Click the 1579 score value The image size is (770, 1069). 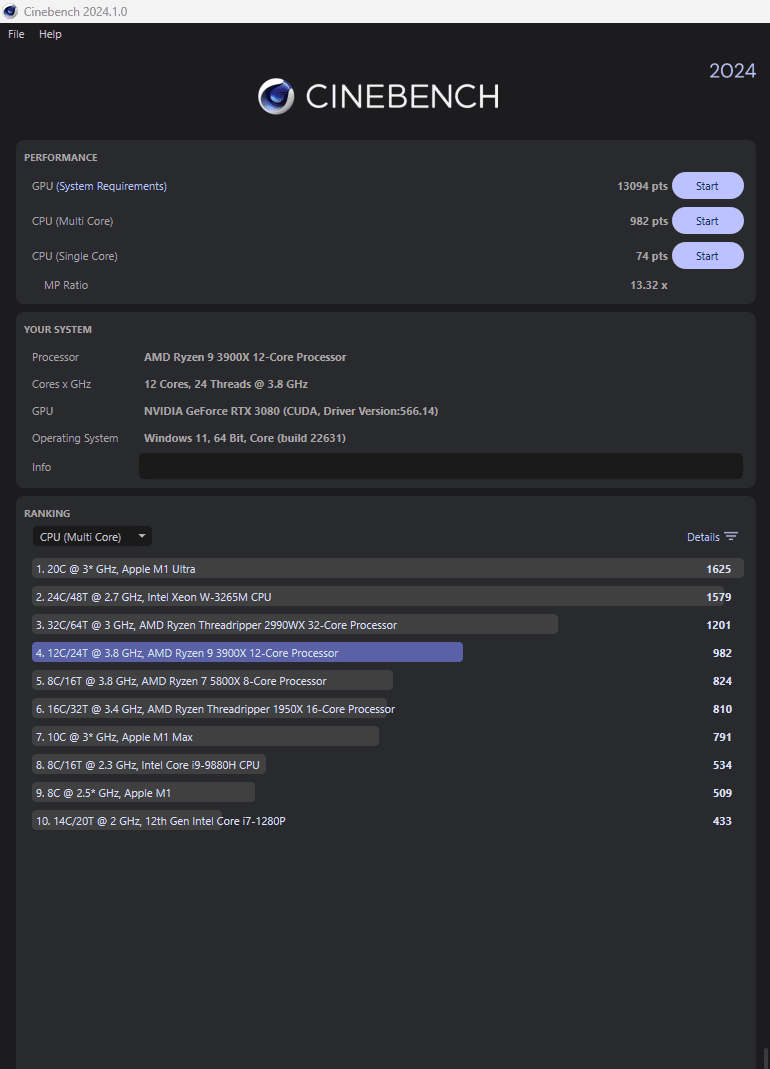coord(719,597)
